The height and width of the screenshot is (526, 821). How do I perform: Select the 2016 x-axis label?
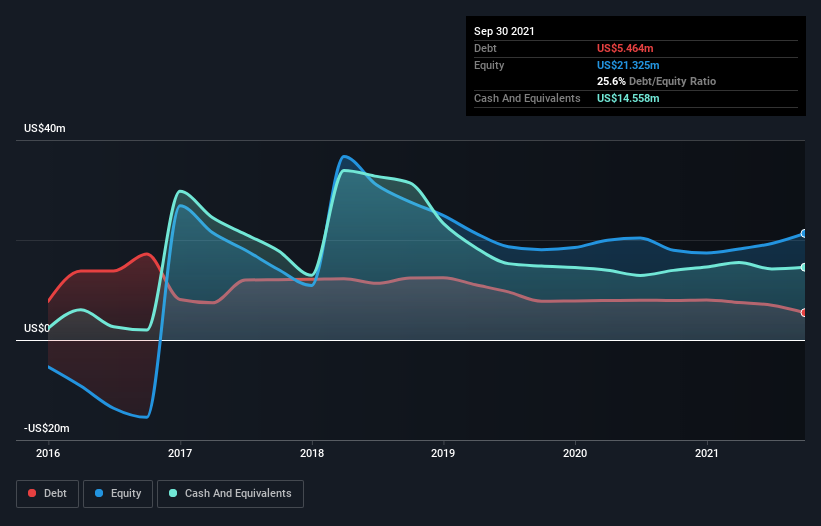(48, 453)
